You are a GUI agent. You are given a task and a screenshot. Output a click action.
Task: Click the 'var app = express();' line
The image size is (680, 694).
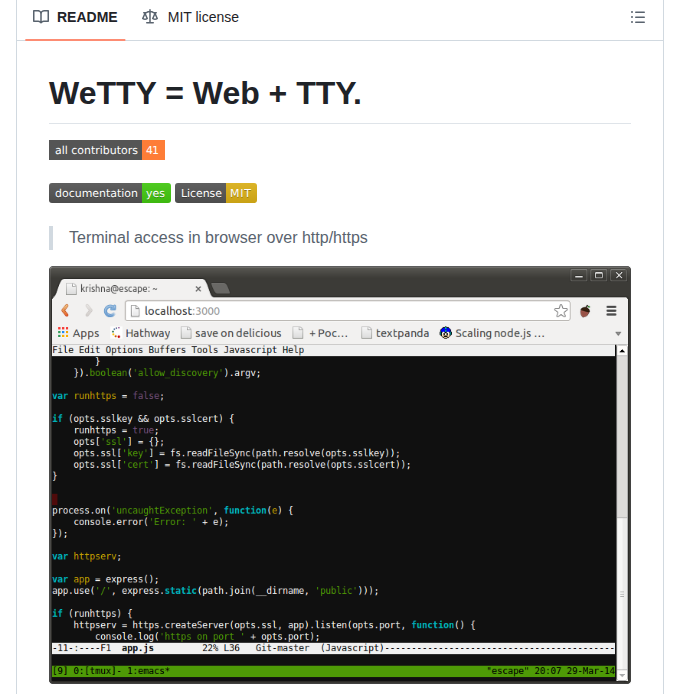[105, 579]
